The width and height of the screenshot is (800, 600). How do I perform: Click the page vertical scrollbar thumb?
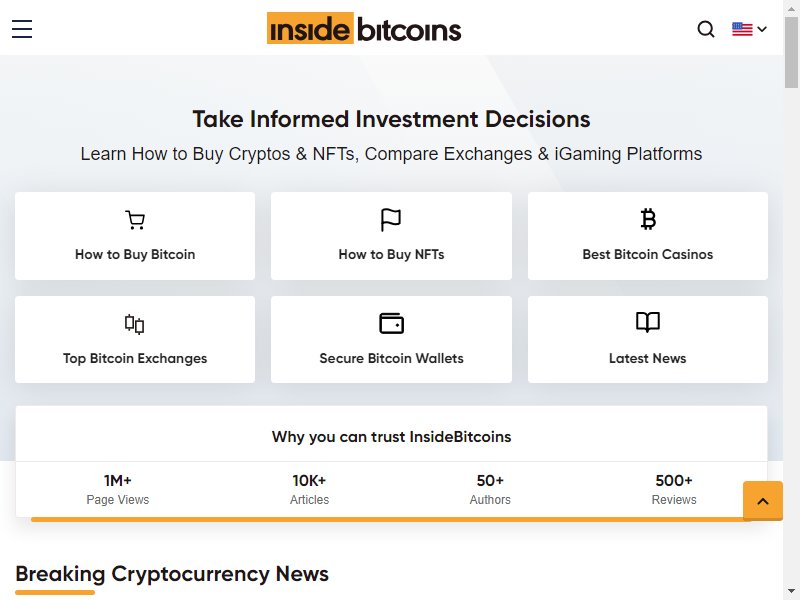(x=791, y=52)
